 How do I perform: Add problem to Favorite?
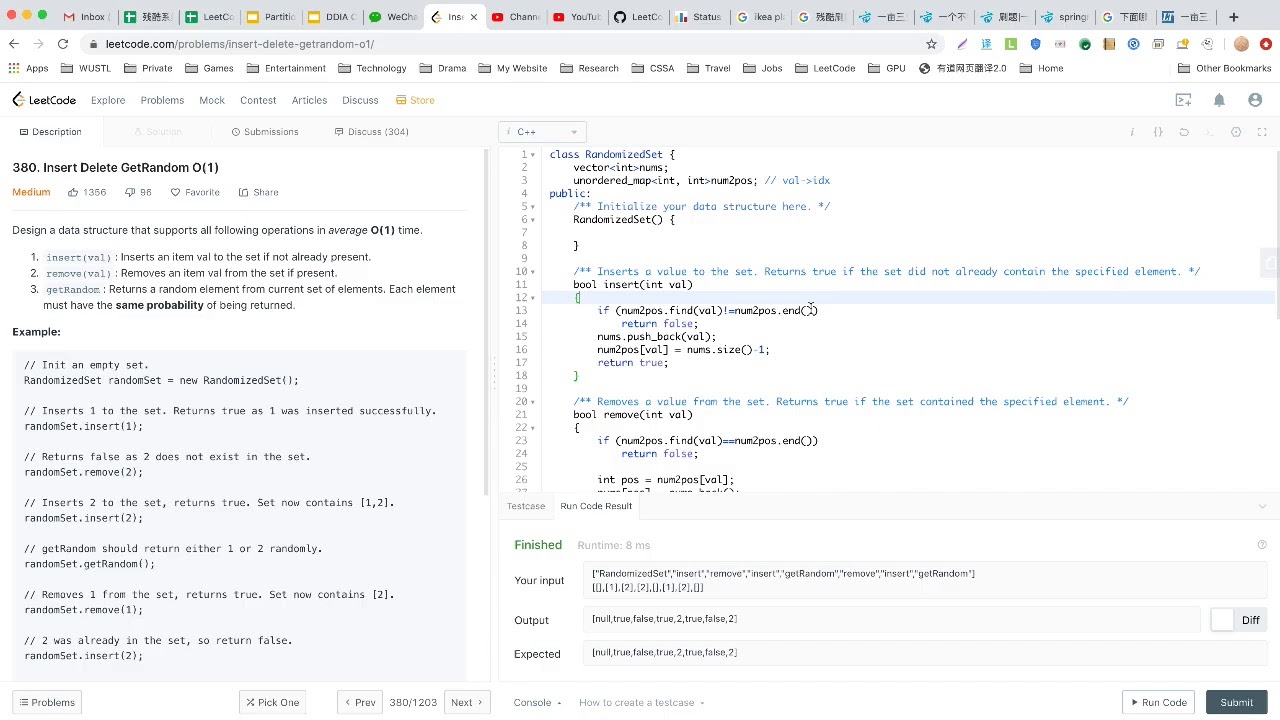tap(195, 192)
